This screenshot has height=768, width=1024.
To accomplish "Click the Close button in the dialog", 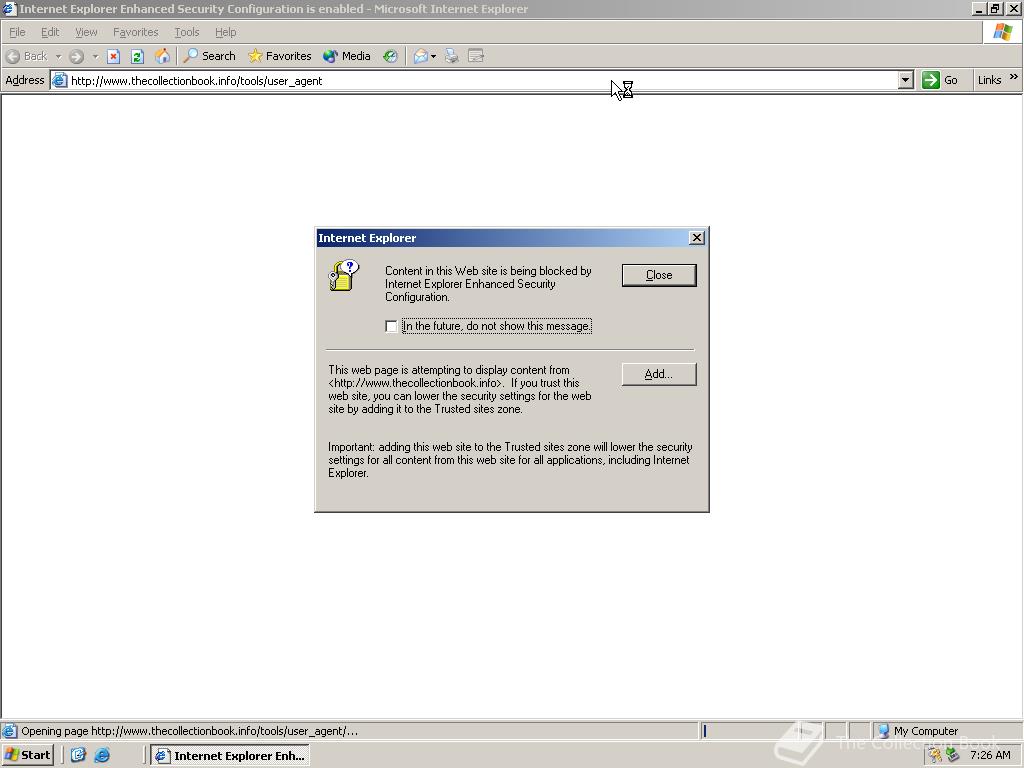I will [659, 275].
